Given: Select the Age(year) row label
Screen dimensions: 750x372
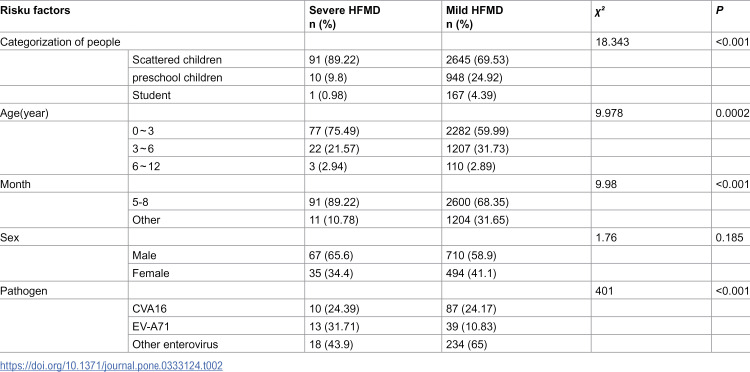Looking at the screenshot, I should pos(24,113).
